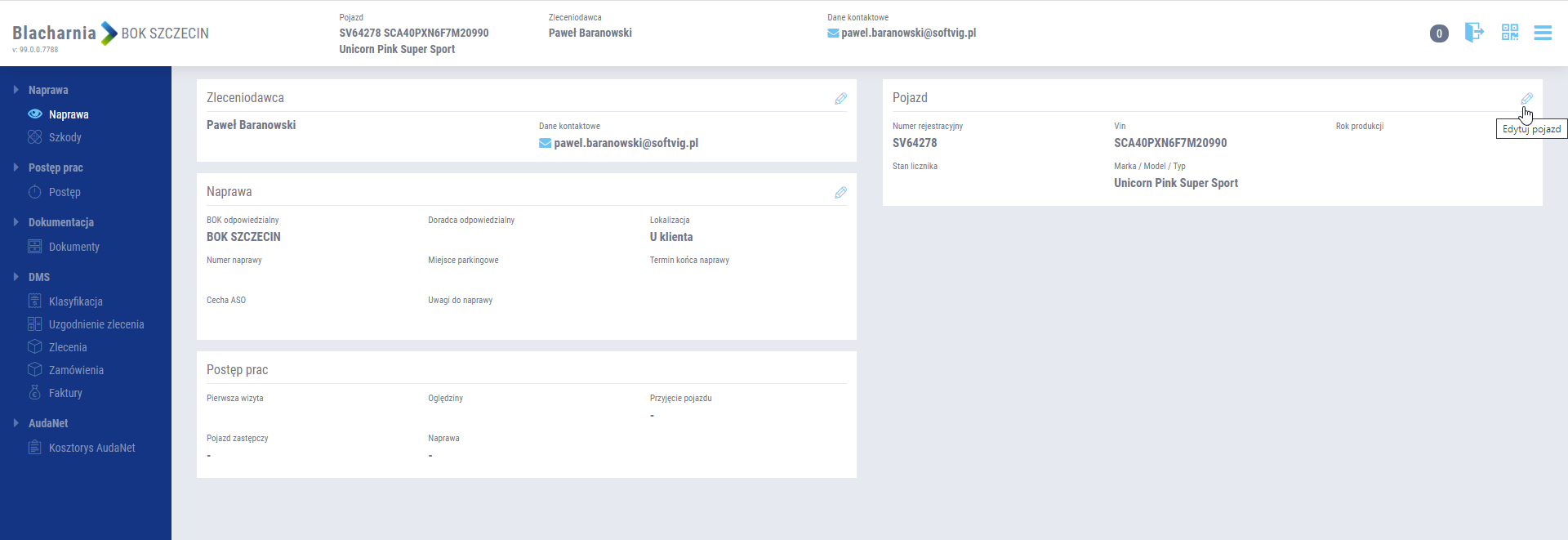Collapse the Naprawa sidebar group arrow
This screenshot has height=540, width=1568.
pyautogui.click(x=16, y=90)
